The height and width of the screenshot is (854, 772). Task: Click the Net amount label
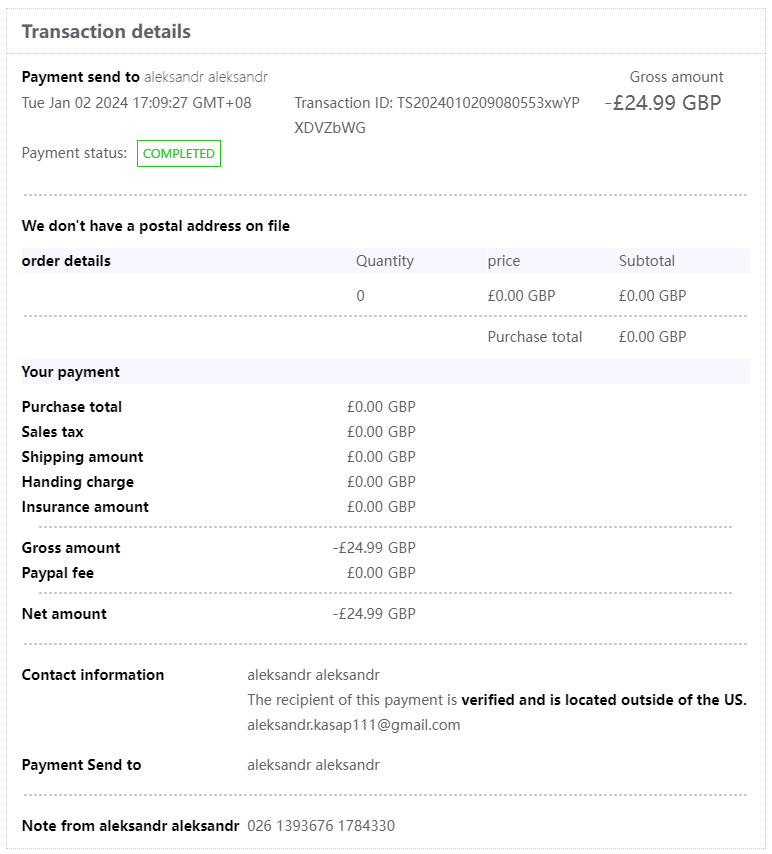64,614
